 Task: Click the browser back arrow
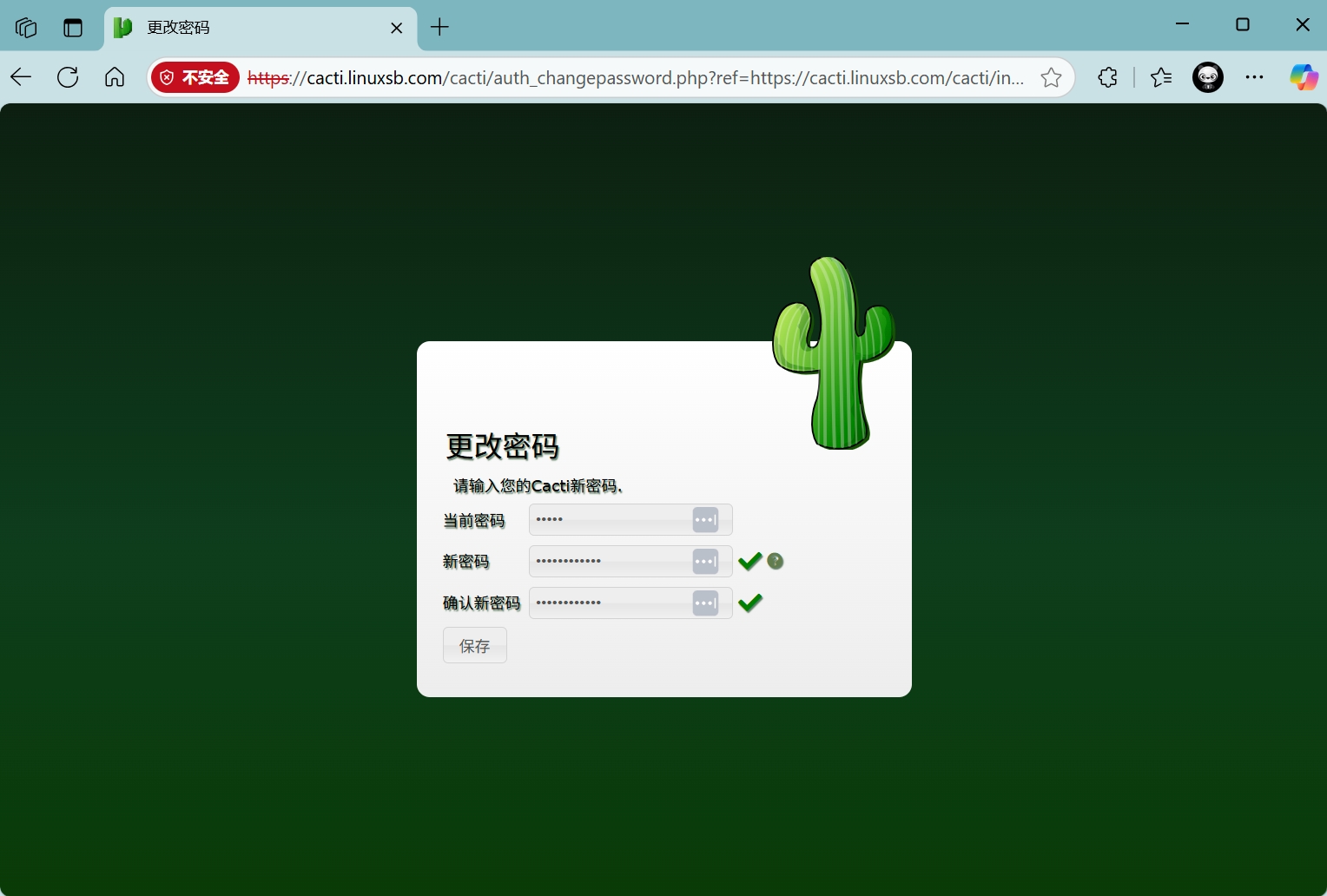(22, 77)
